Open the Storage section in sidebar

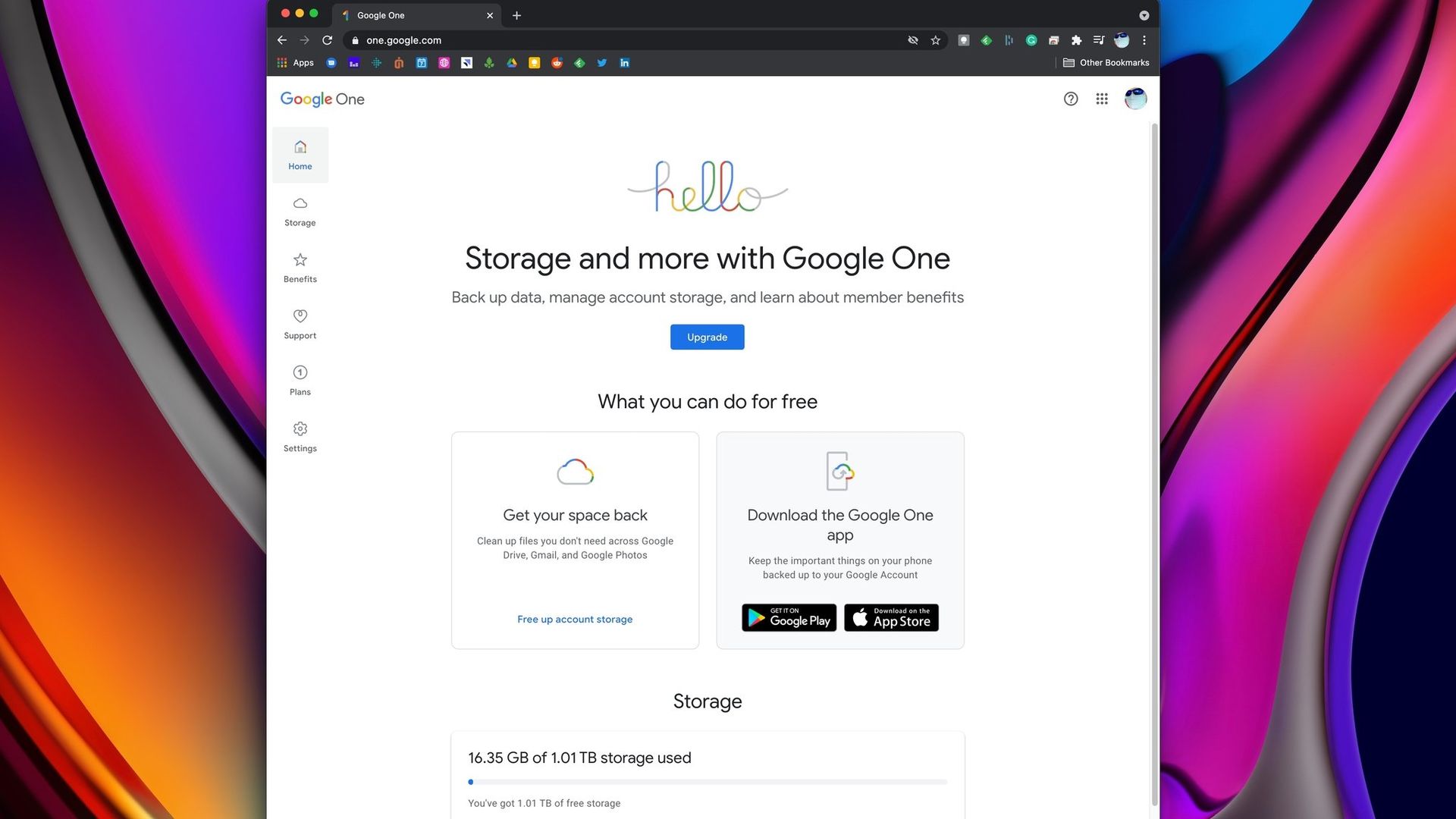coord(300,212)
